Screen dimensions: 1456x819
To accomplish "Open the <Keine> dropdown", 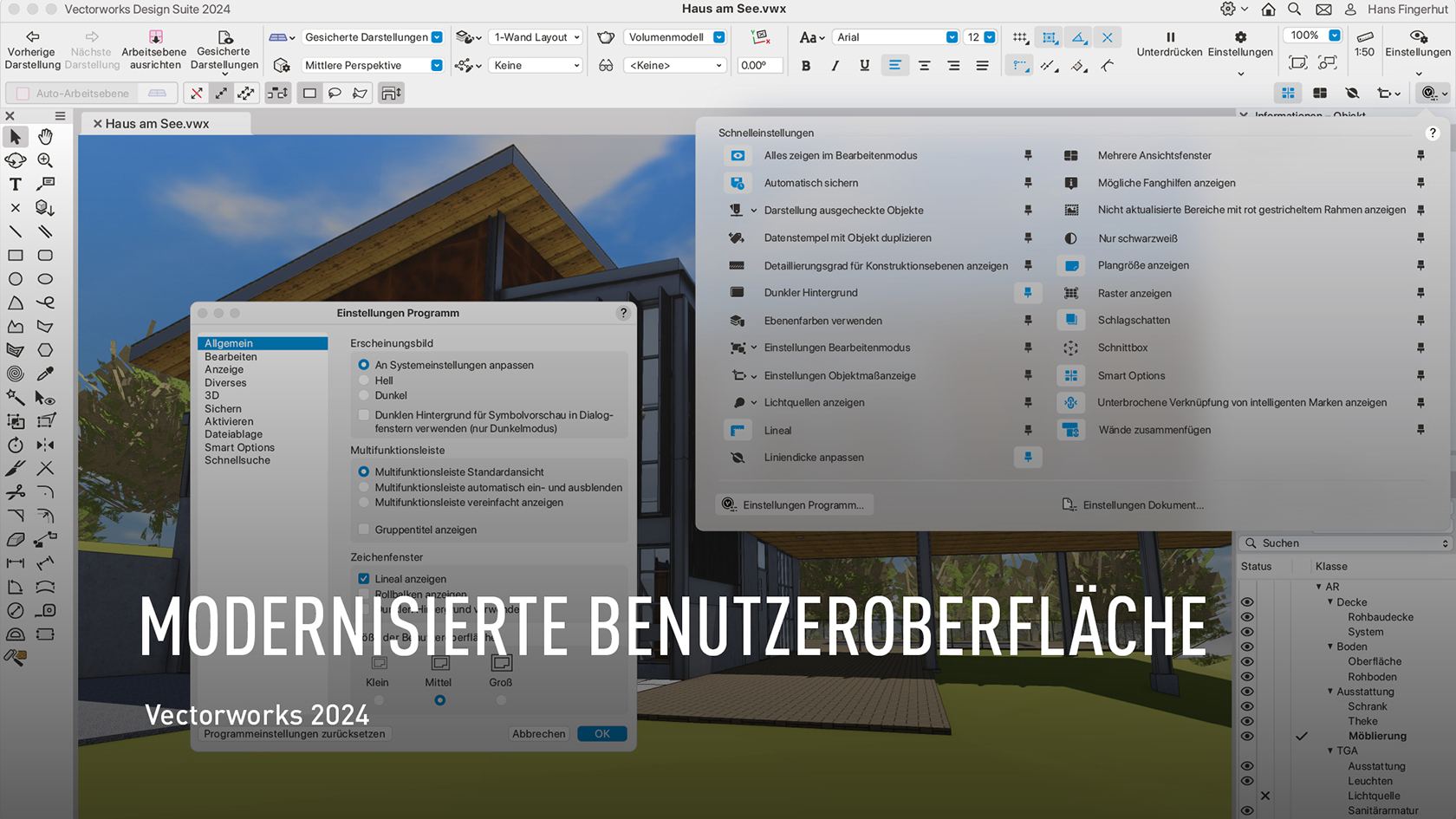I will 674,65.
